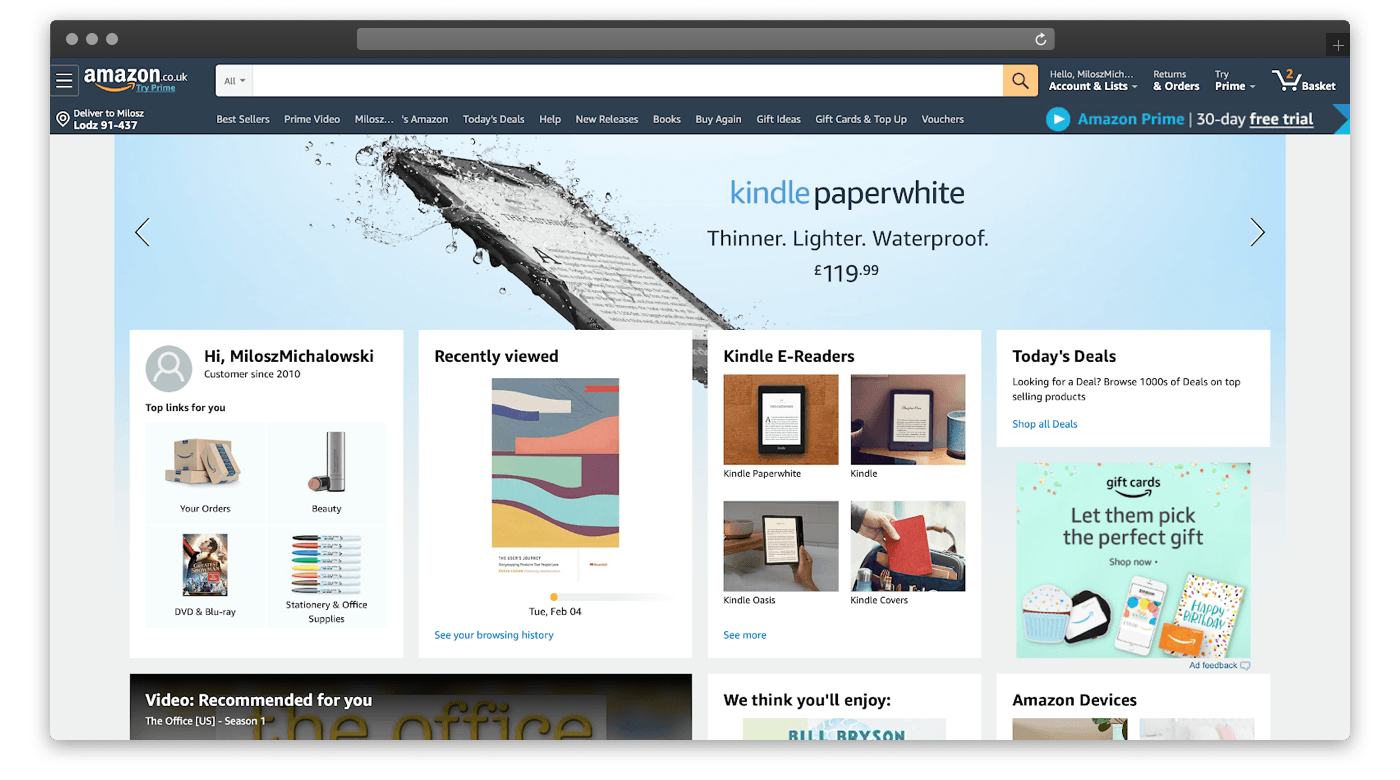Click the Kindle Covers product image
The image size is (1400, 780).
(908, 546)
